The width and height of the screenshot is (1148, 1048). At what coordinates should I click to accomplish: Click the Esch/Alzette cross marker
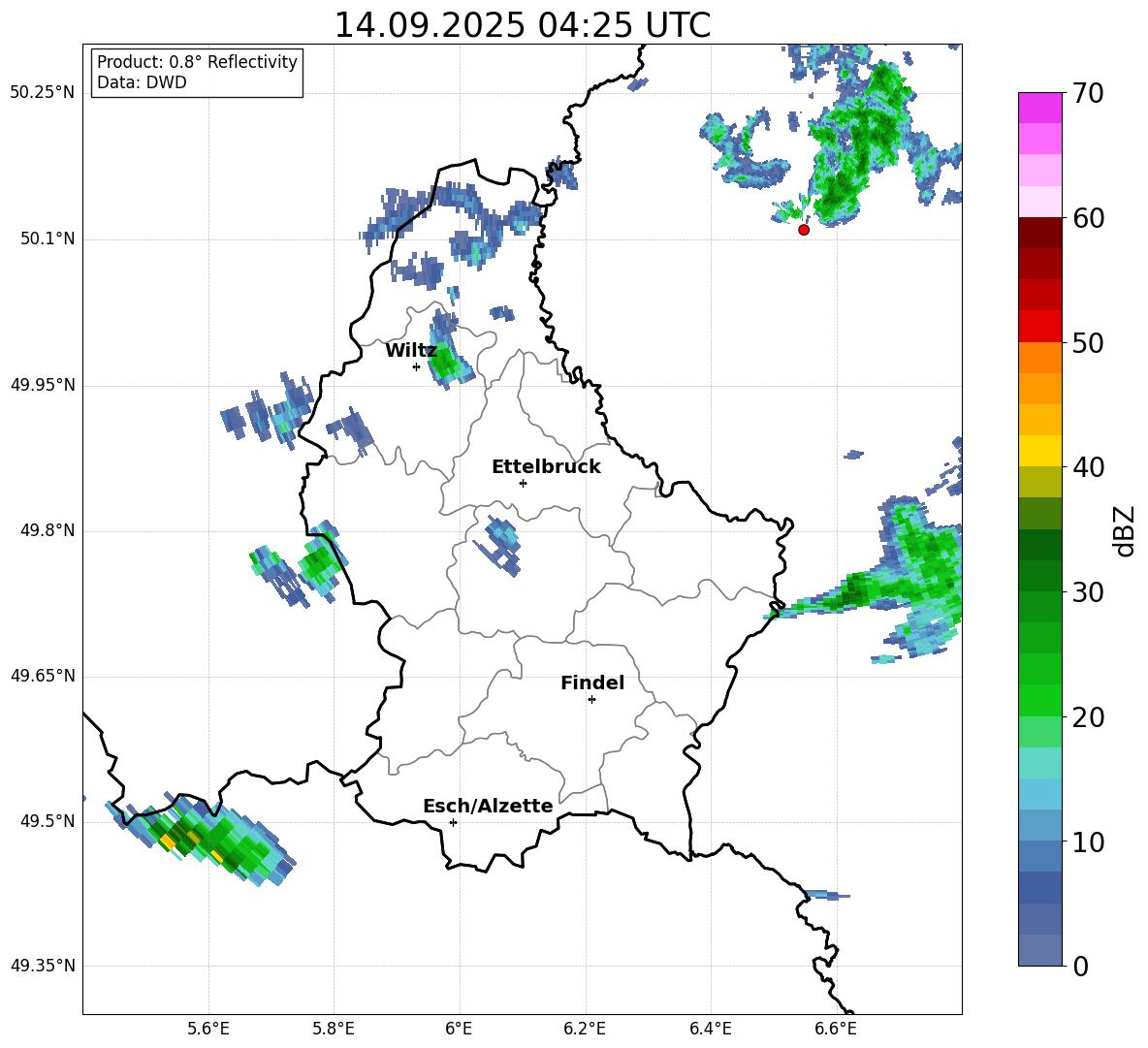point(453,822)
